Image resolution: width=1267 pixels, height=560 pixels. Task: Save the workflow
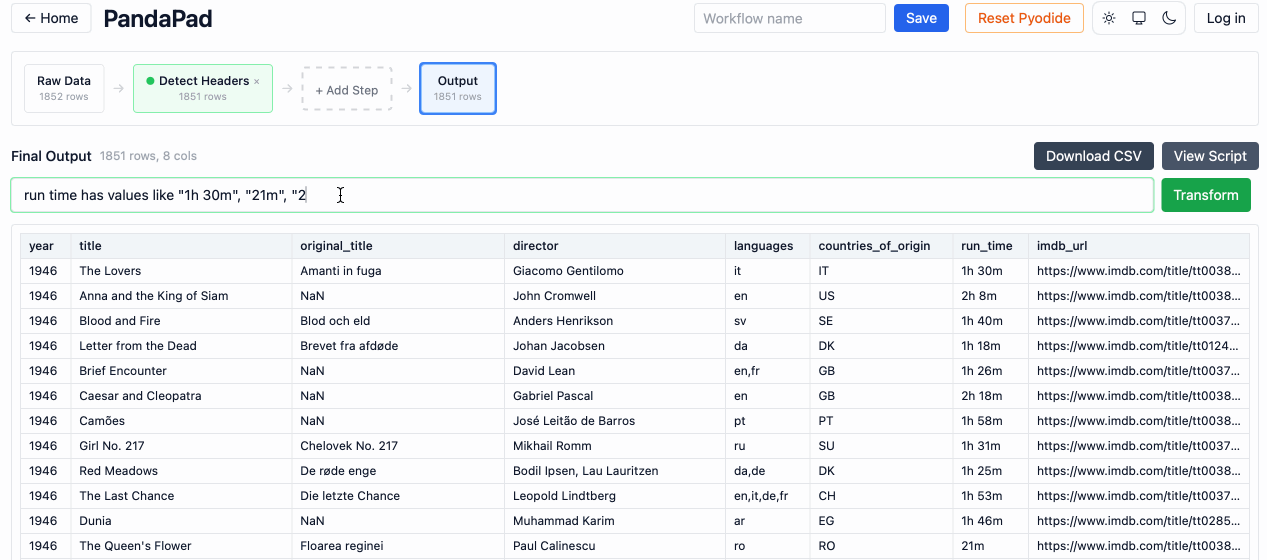pyautogui.click(x=920, y=18)
